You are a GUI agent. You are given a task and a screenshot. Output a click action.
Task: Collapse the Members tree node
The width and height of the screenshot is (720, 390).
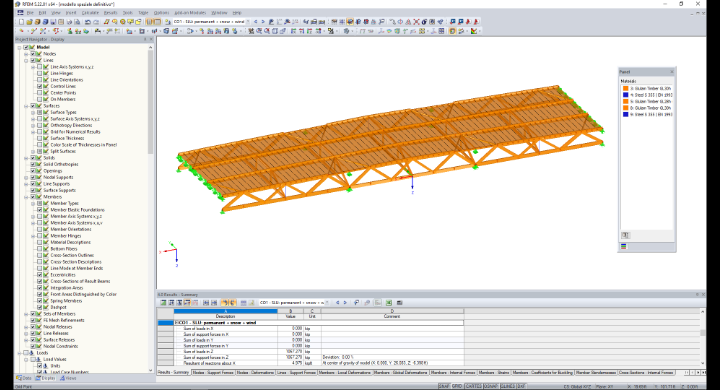tap(26, 197)
